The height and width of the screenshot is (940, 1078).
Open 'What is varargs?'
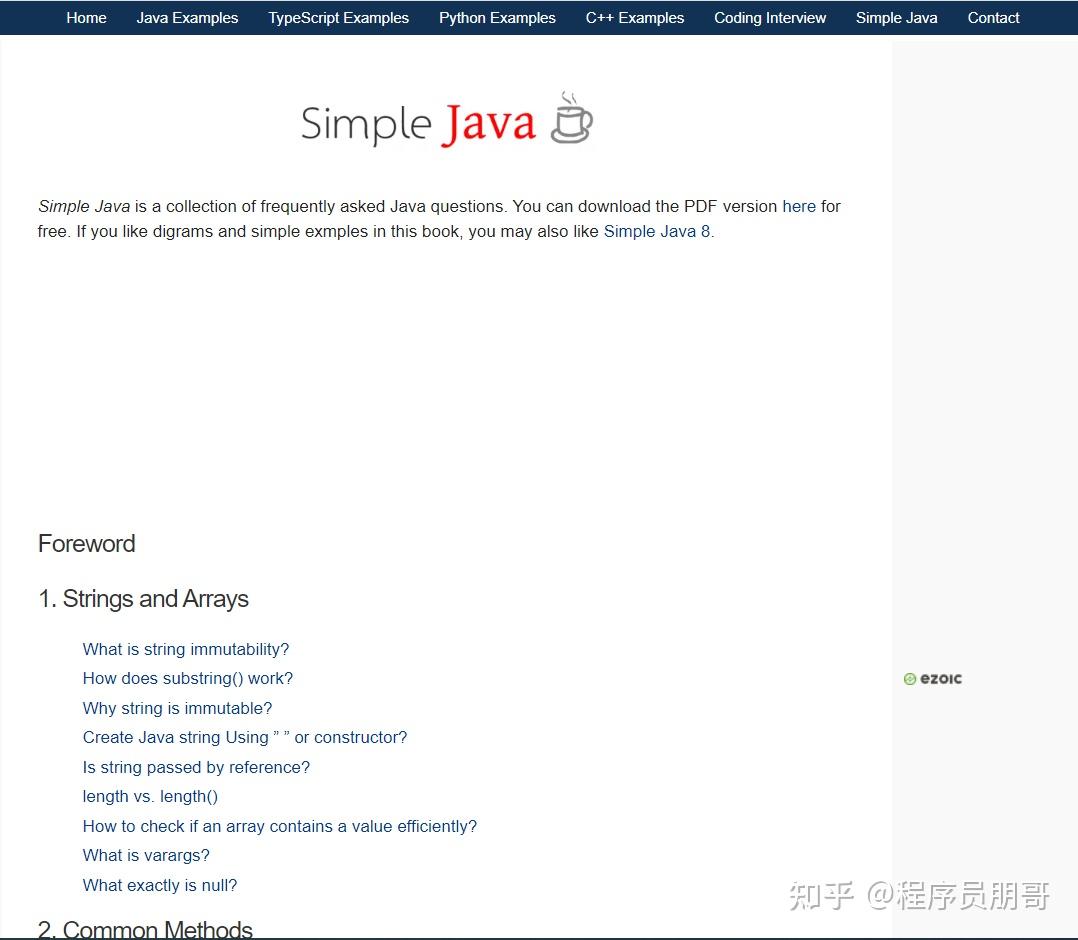click(146, 855)
